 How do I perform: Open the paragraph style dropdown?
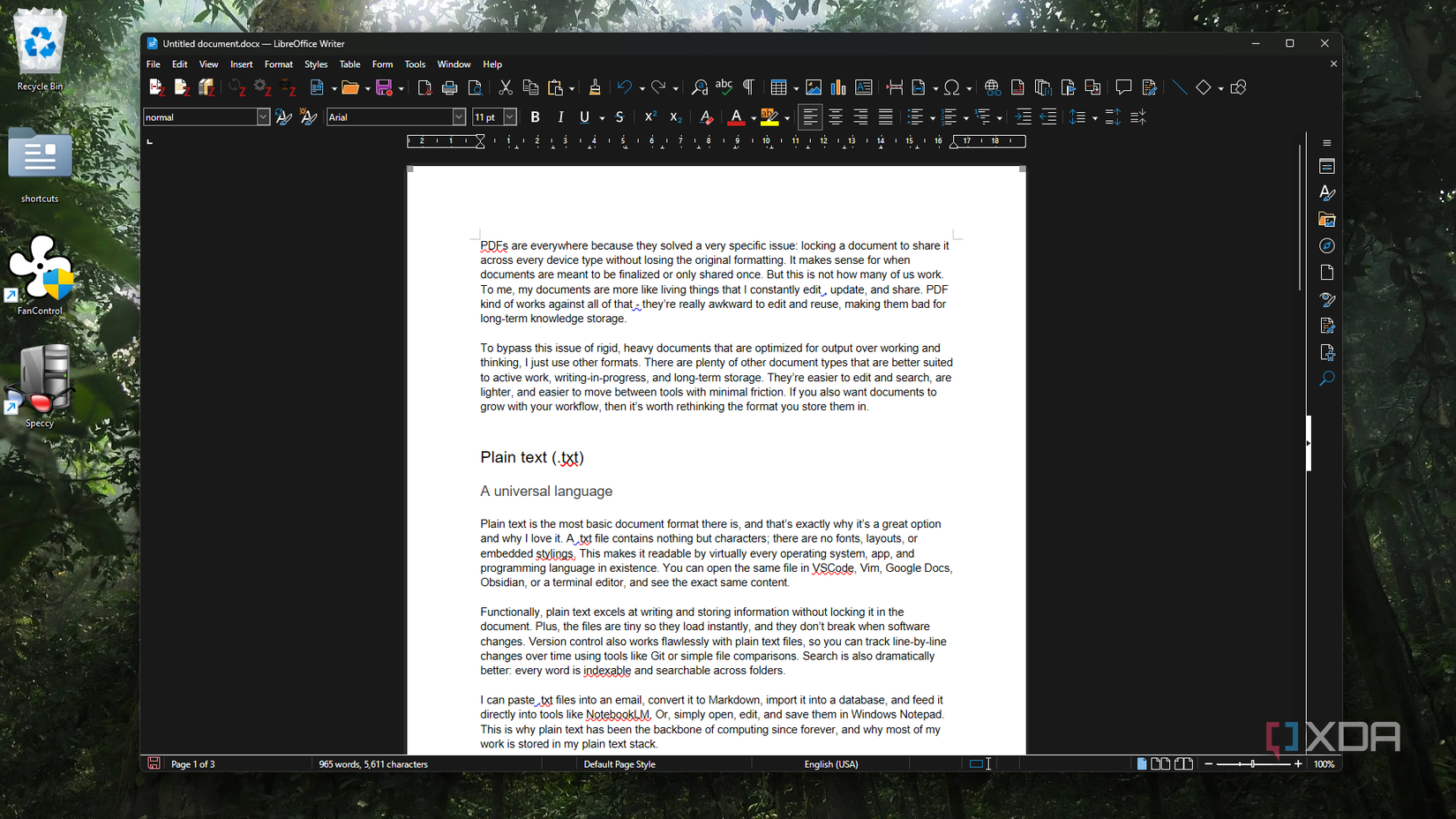263,116
